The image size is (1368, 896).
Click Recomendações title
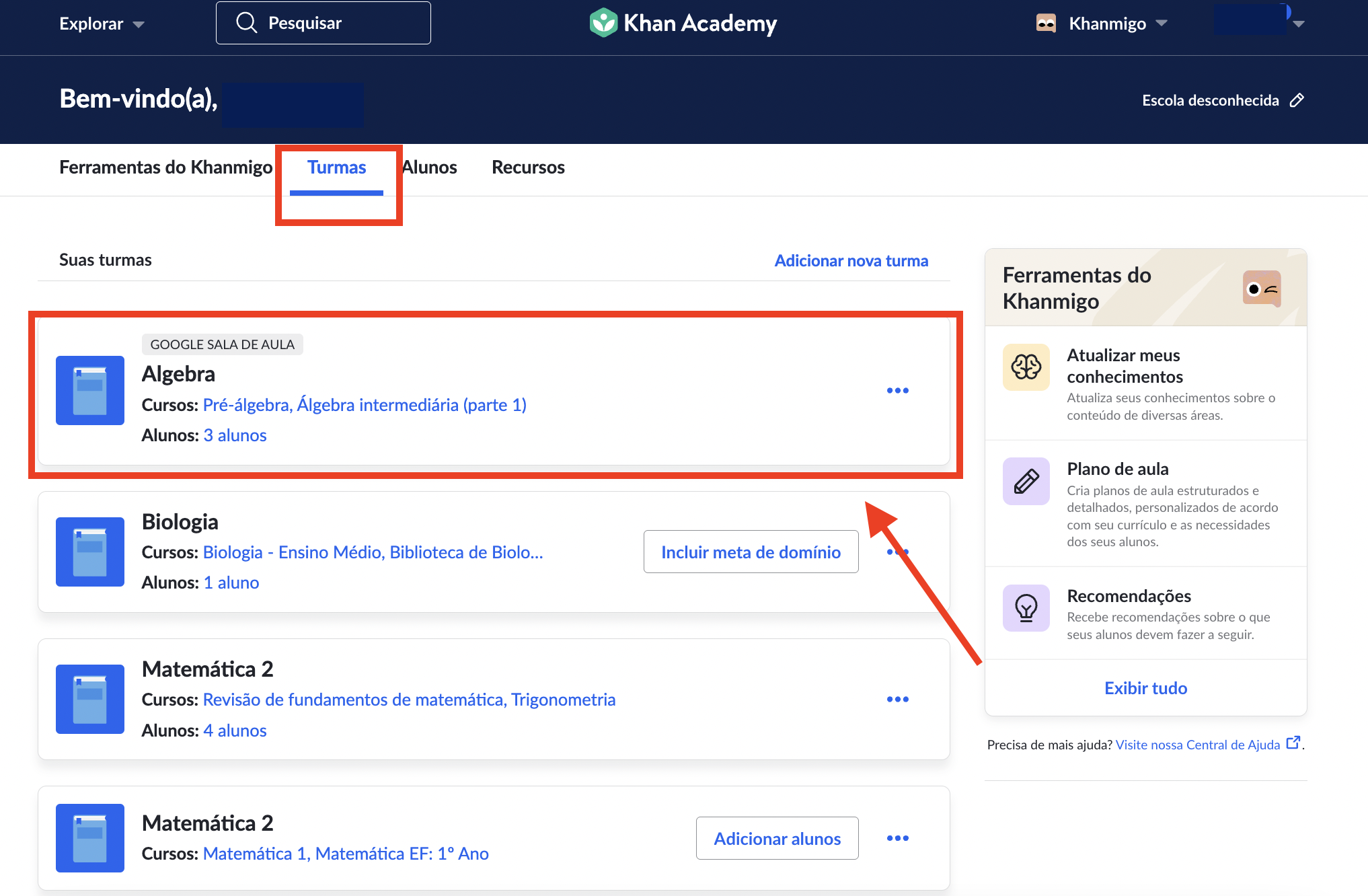click(x=1129, y=596)
